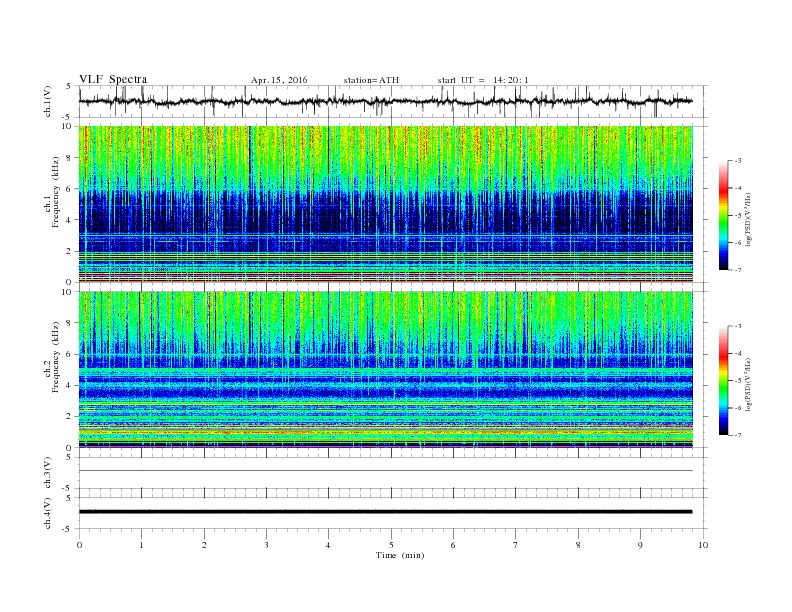Click the "4" minute tick label
Viewport: 792px width, 612px height.
[x=328, y=545]
